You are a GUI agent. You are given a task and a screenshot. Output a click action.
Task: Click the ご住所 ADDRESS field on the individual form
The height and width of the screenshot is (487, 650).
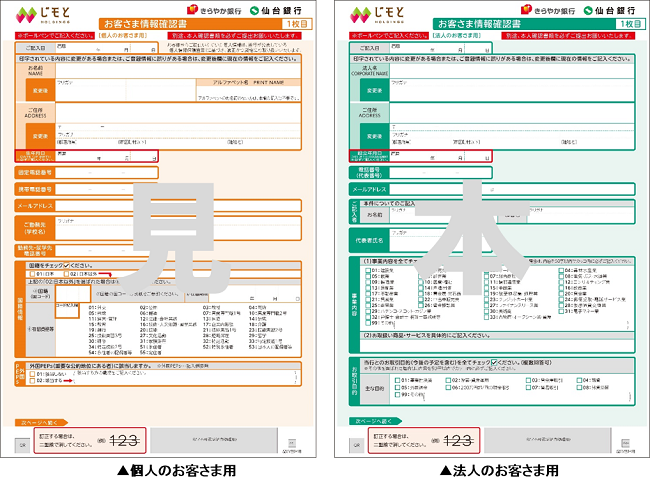pos(178,113)
